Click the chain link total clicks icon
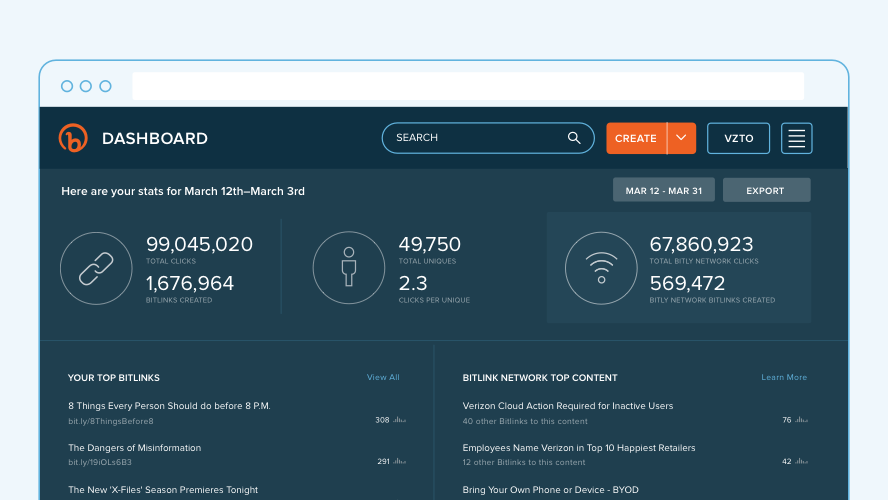Viewport: 888px width, 500px height. 96,268
